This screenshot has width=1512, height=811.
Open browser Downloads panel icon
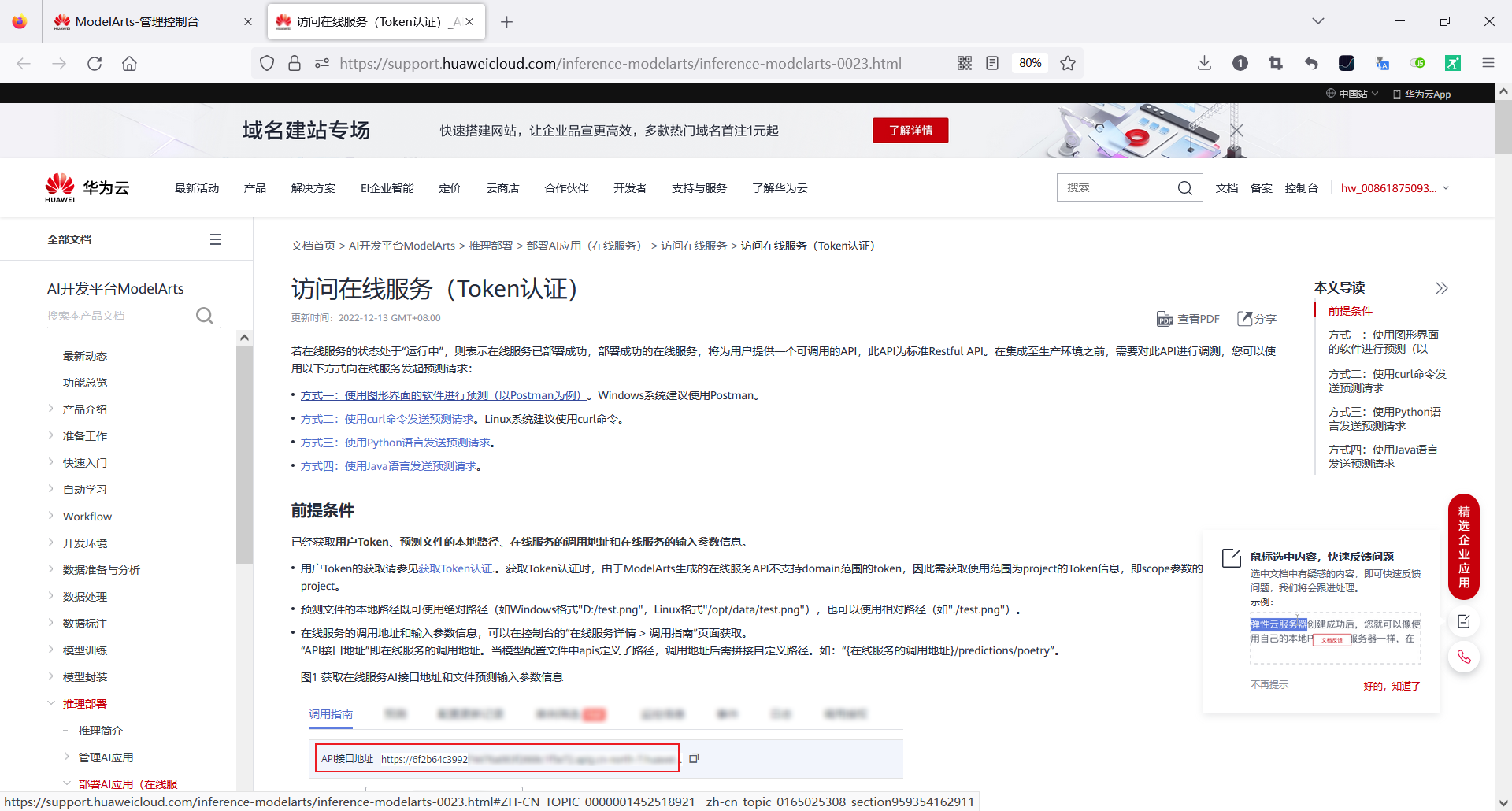pos(1204,63)
